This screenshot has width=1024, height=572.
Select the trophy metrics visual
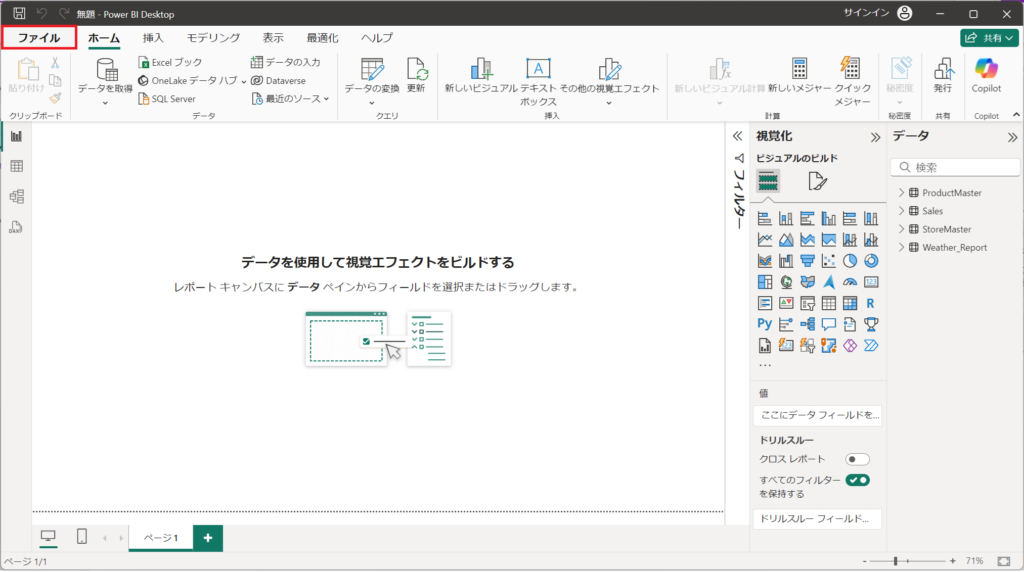click(871, 324)
